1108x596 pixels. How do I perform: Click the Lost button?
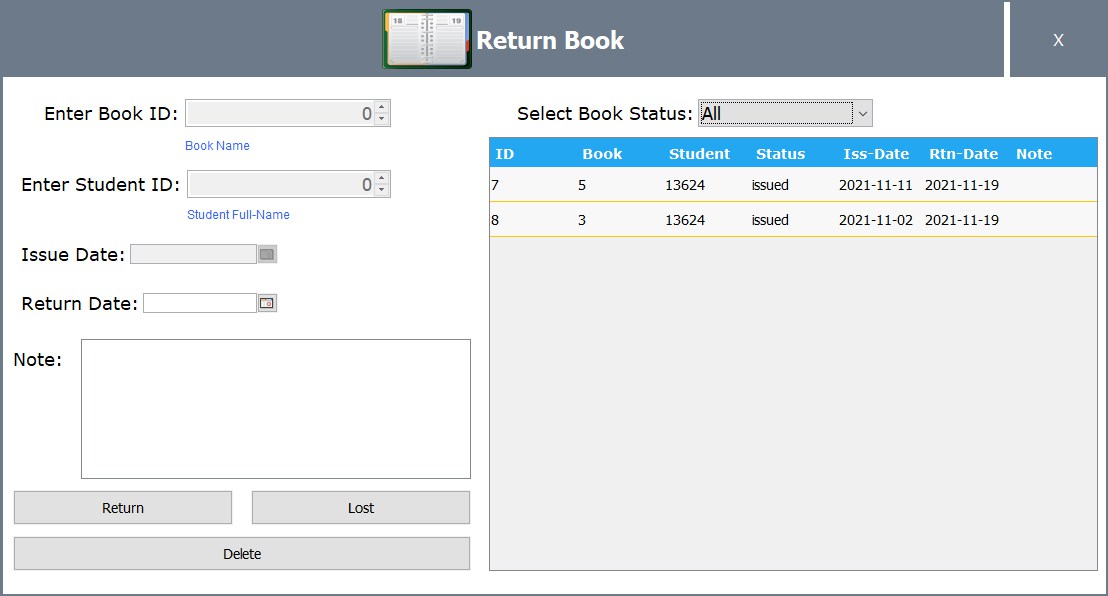coord(360,508)
